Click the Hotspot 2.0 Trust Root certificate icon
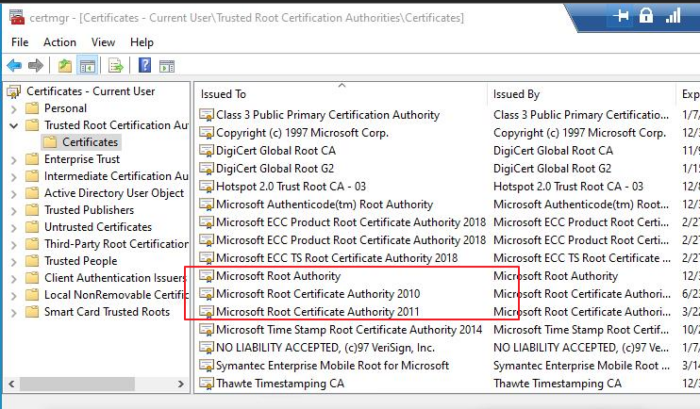 206,187
